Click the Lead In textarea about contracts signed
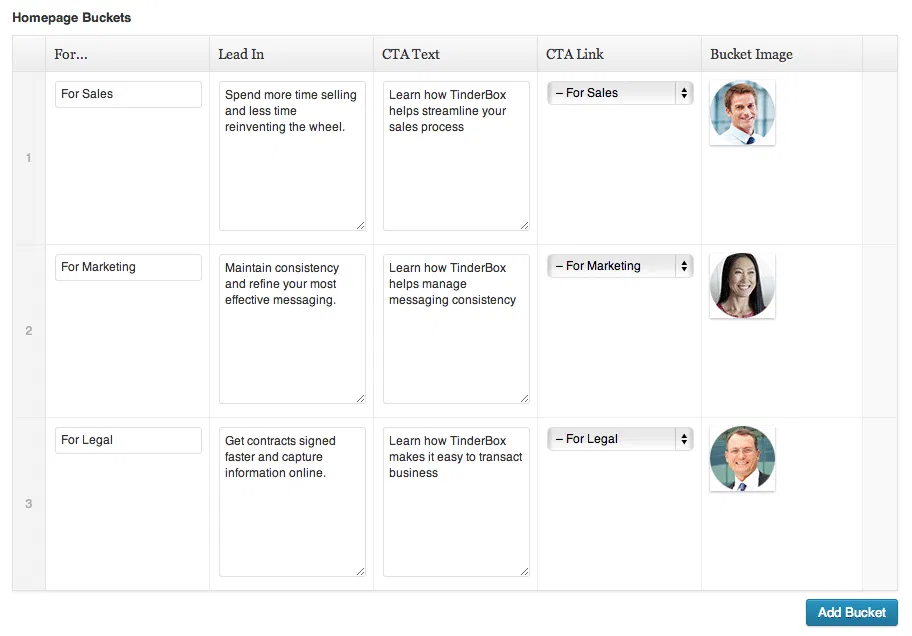912x636 pixels. coord(292,502)
